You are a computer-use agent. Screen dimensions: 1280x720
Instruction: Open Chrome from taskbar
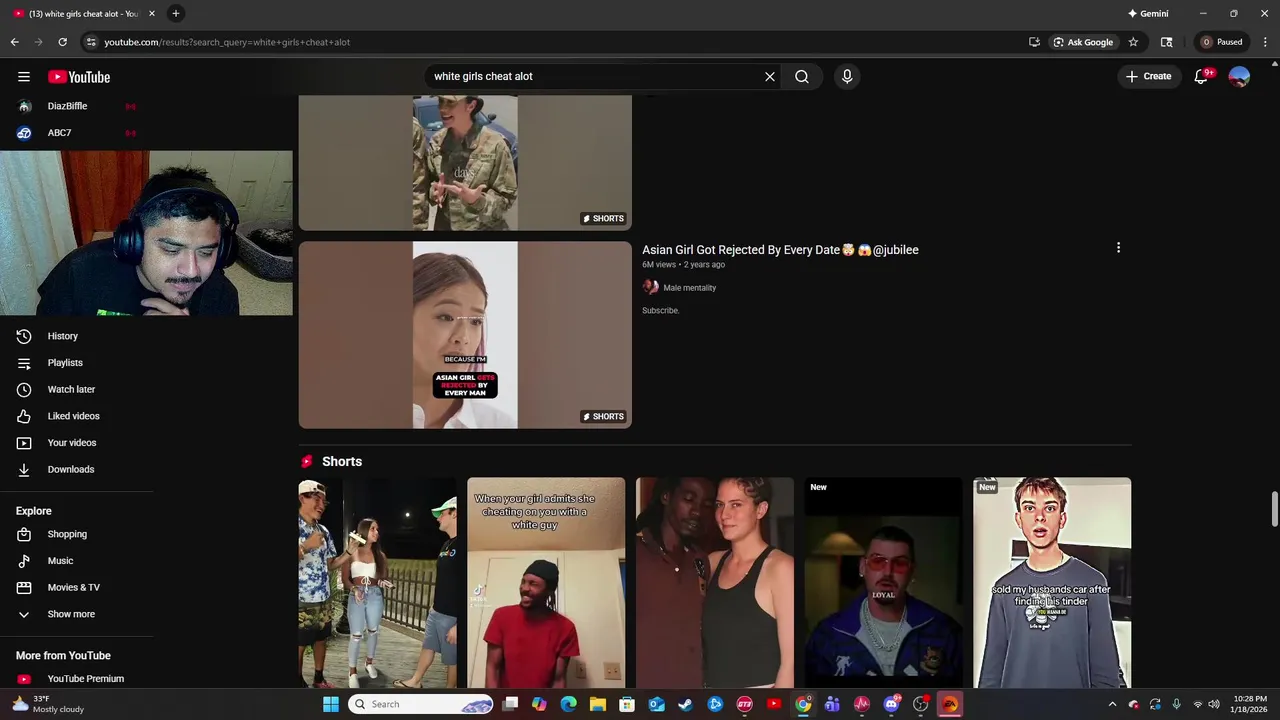pyautogui.click(x=803, y=704)
